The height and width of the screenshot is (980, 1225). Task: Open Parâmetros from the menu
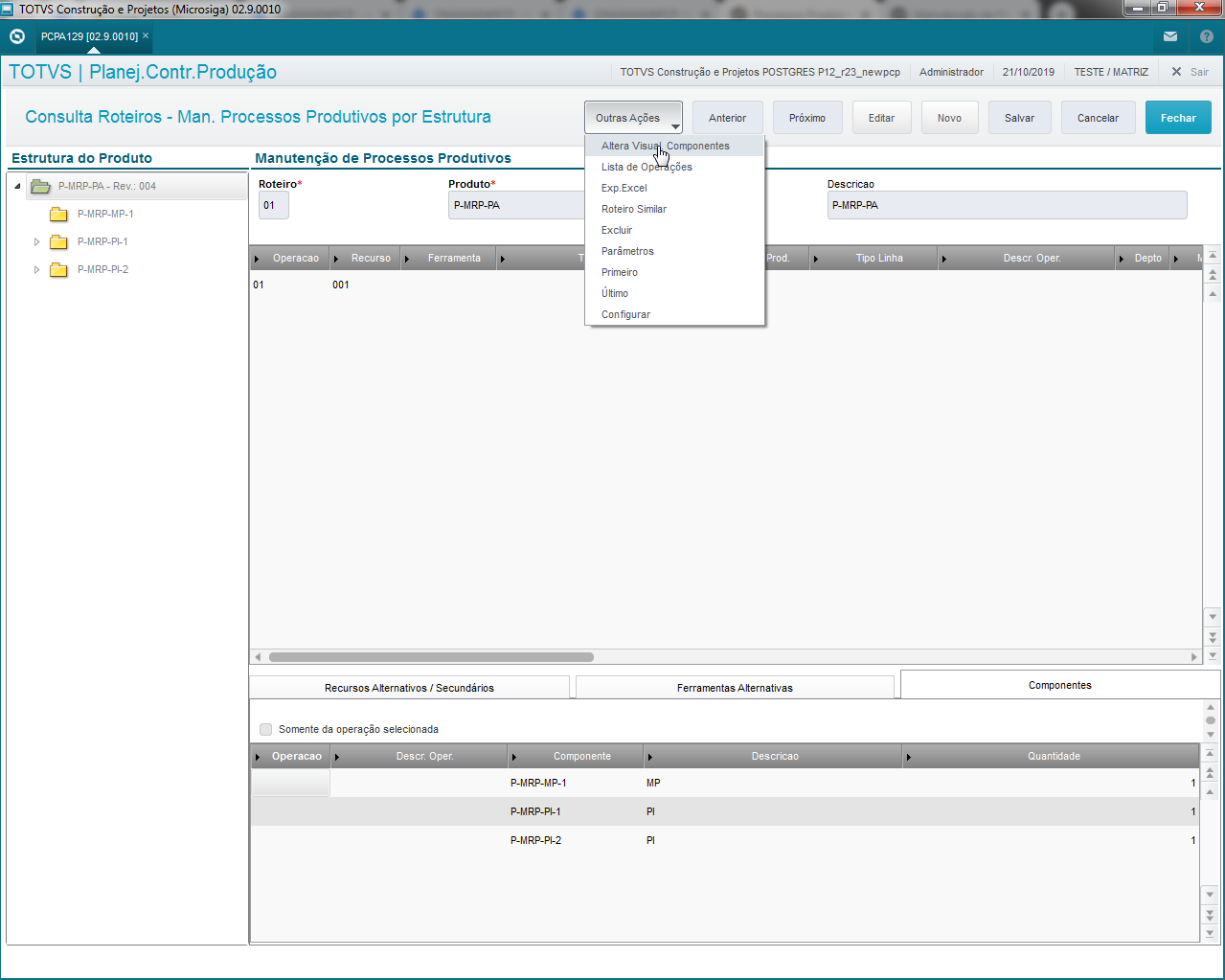coord(674,251)
